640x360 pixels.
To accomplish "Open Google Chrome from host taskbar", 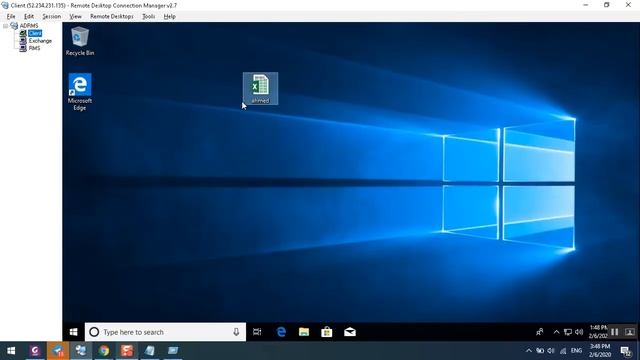I will (x=104, y=351).
